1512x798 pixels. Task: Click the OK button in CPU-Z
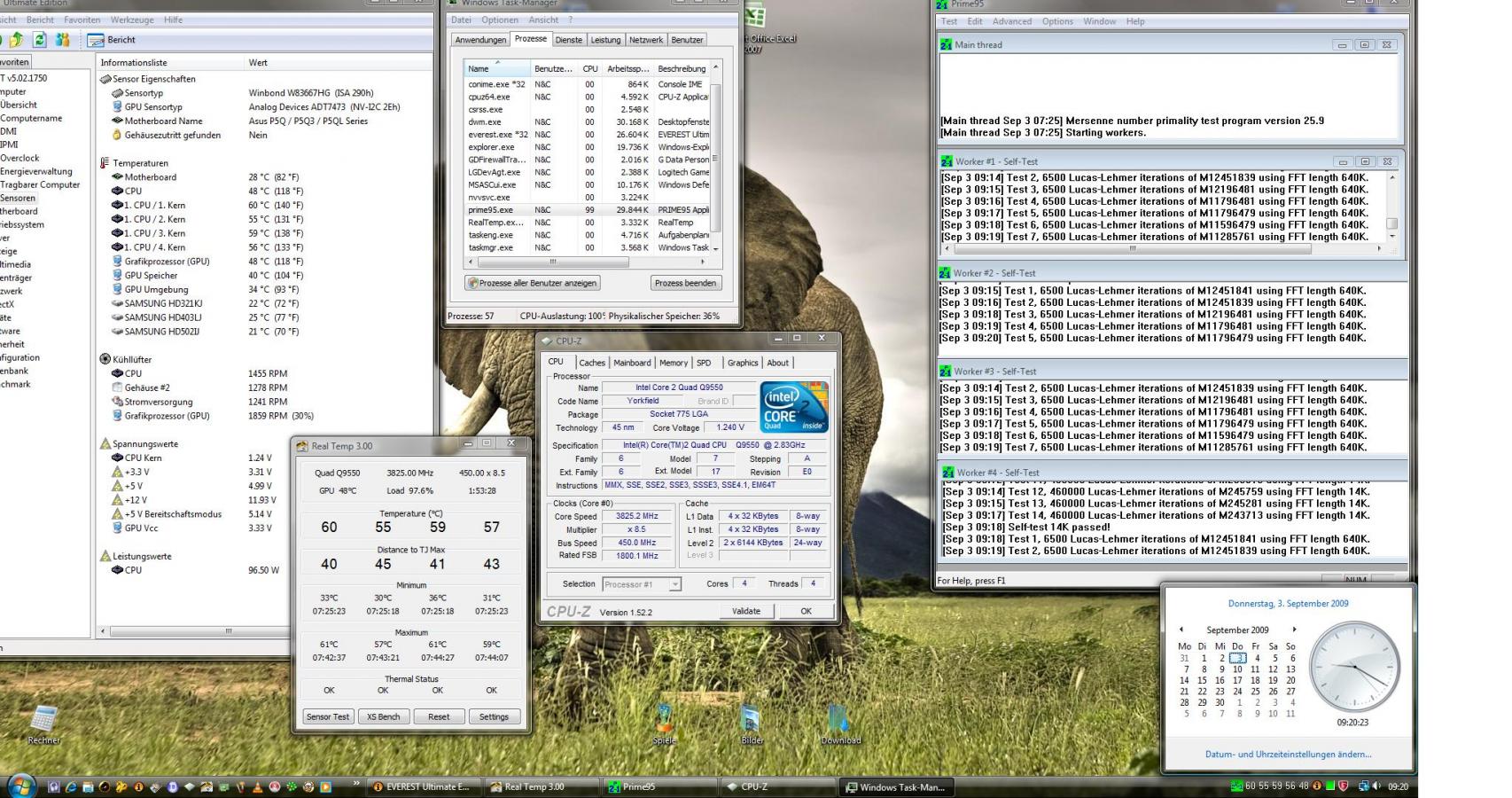806,611
